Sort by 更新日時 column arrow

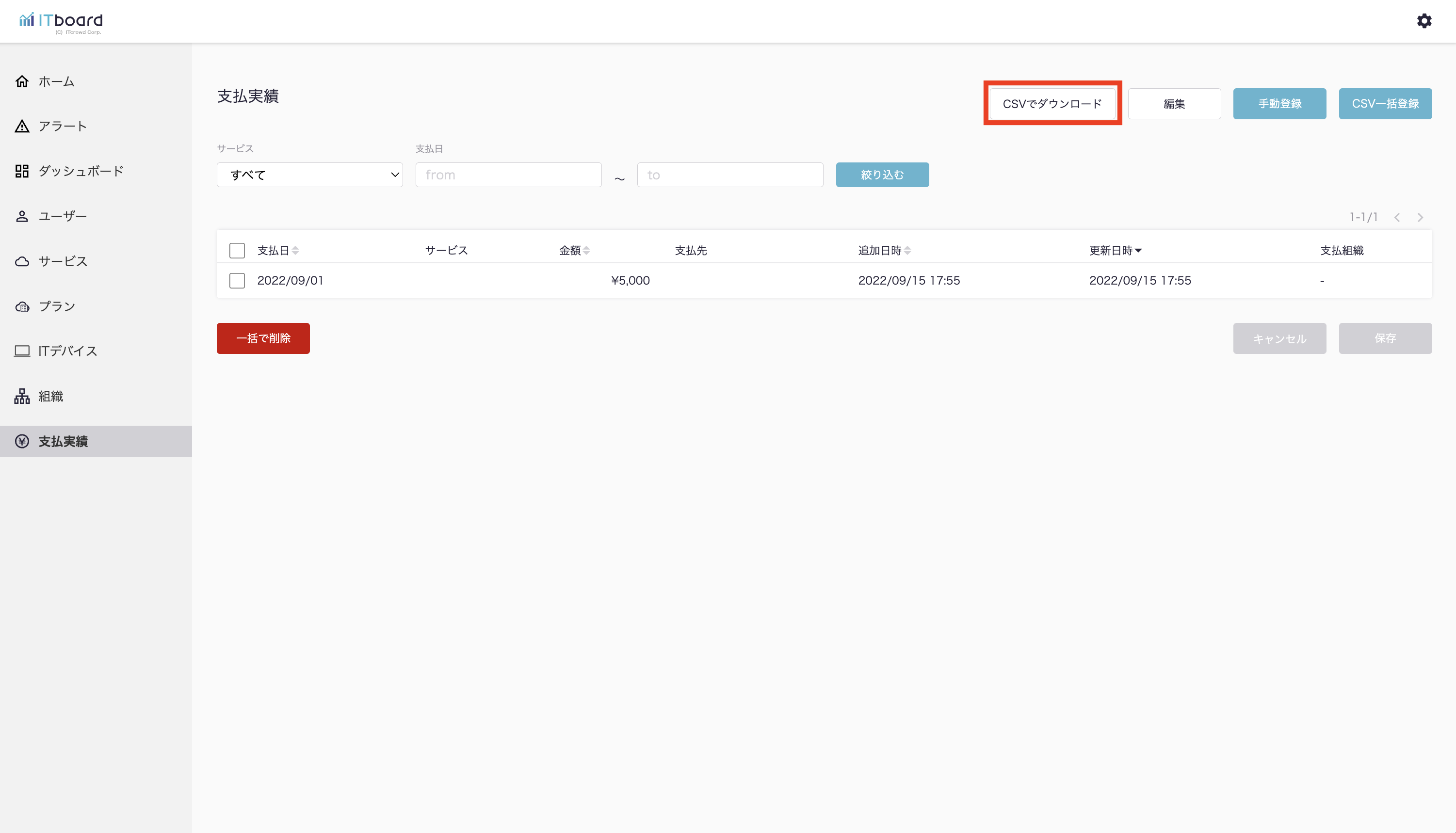[1137, 251]
